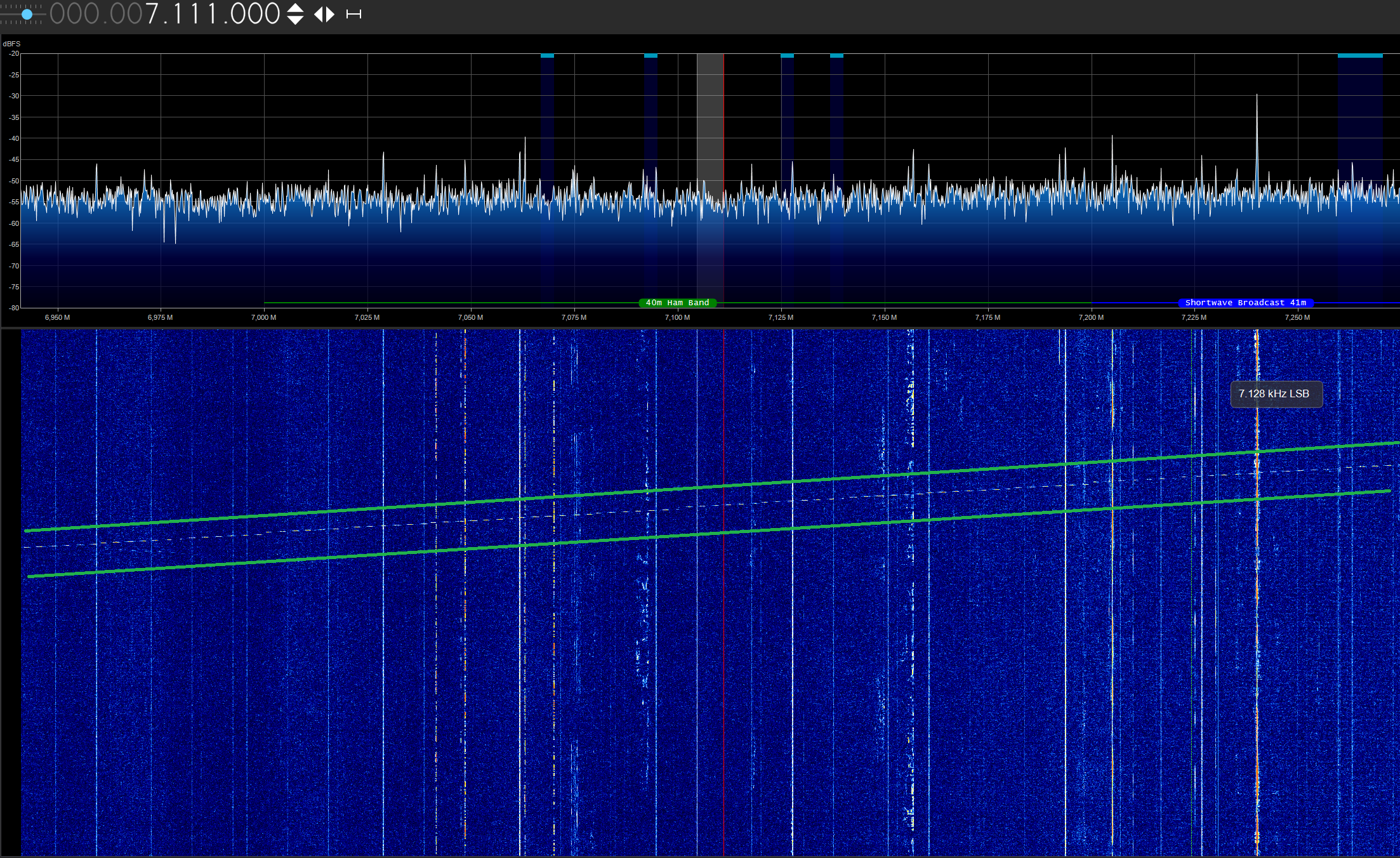Click the wide cyan bookmark marker at right
Image resolution: width=1400 pixels, height=858 pixels.
1359,56
